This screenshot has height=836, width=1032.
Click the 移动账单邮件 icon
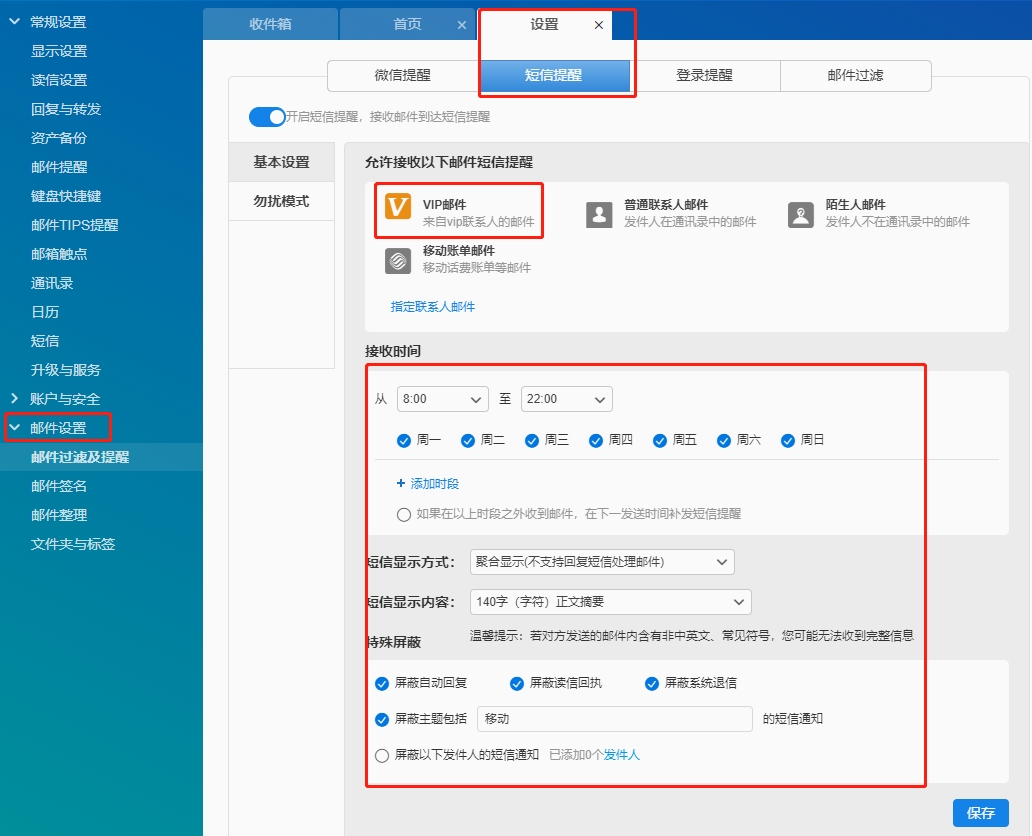pyautogui.click(x=398, y=260)
